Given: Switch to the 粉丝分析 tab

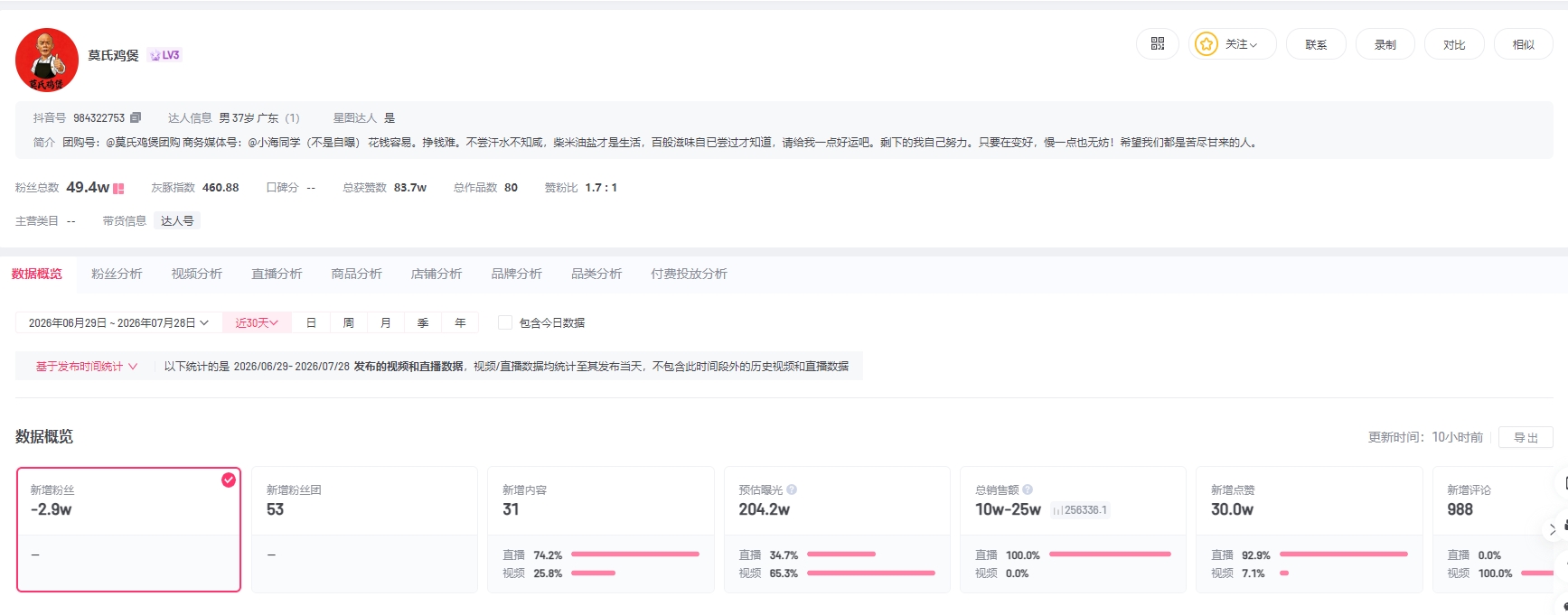Looking at the screenshot, I should point(117,274).
